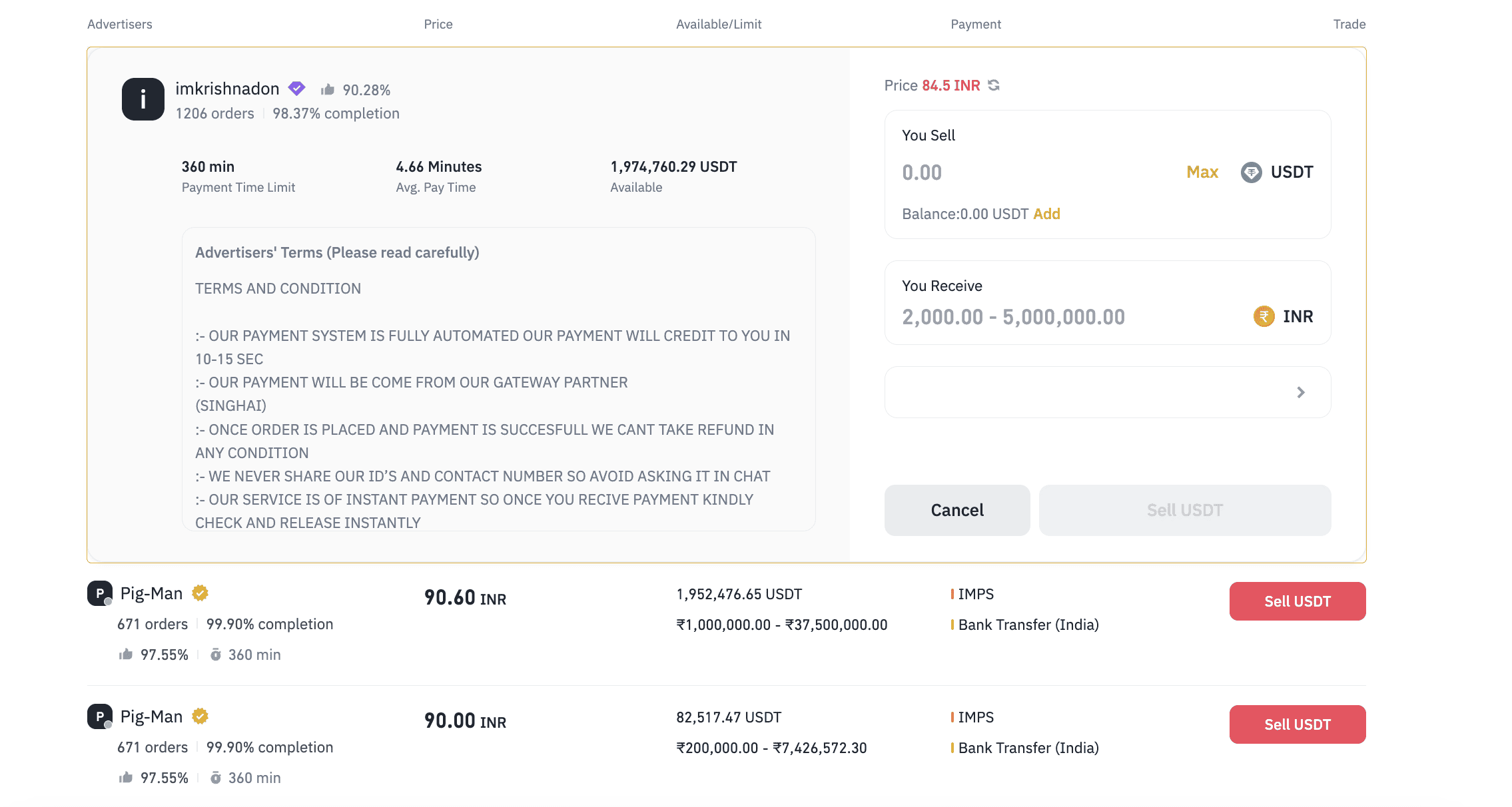The width and height of the screenshot is (1512, 807).
Task: Click imkrishnadon's purple verified badge
Action: coord(296,89)
